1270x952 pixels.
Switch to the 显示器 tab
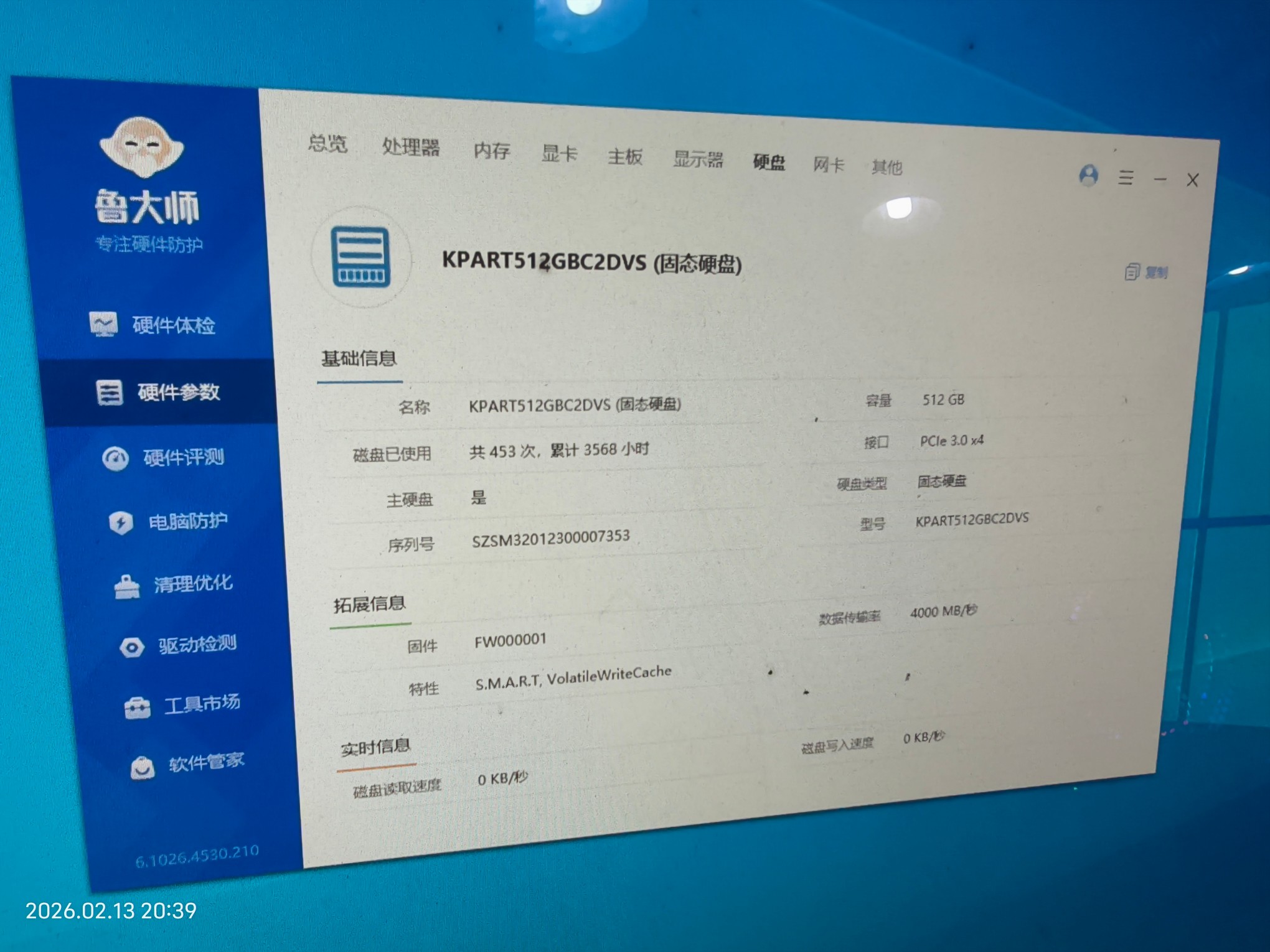click(x=698, y=160)
